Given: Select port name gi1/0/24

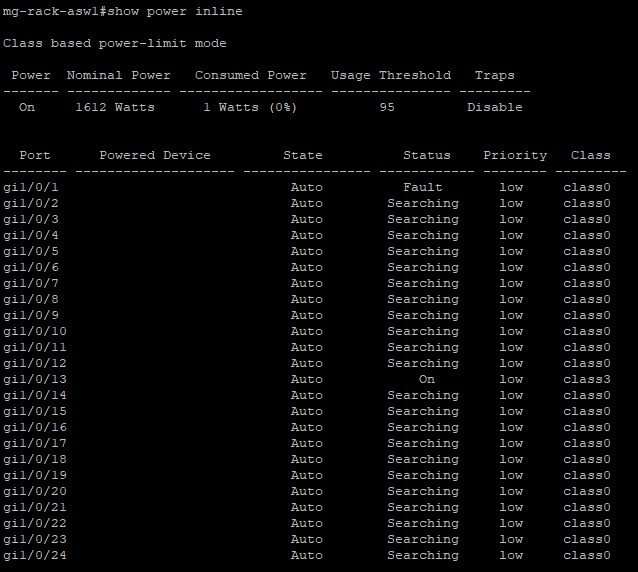Looking at the screenshot, I should (35, 555).
